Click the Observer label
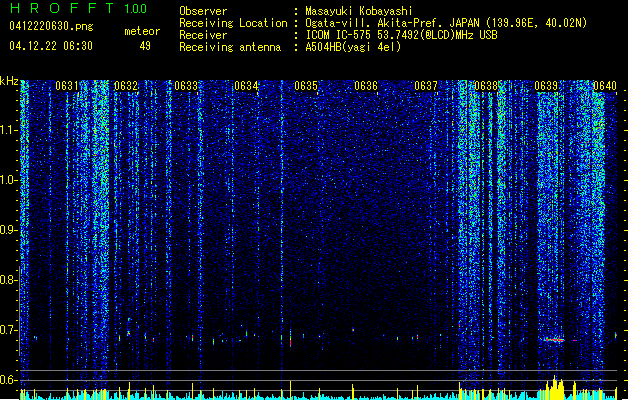 203,11
